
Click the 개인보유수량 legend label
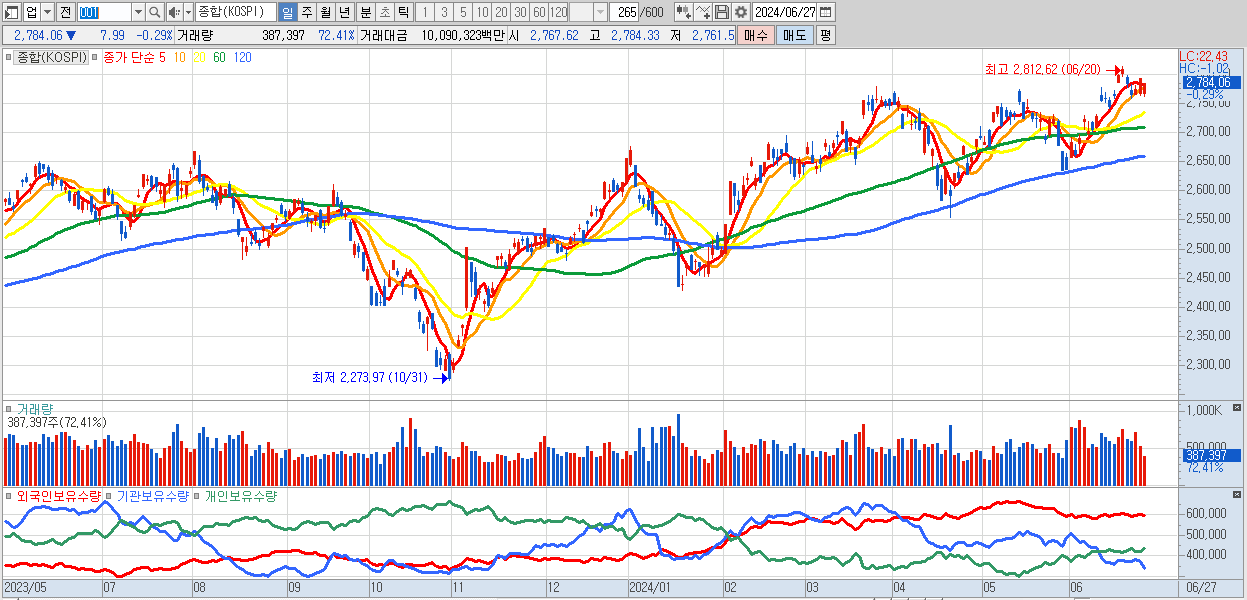(240, 495)
